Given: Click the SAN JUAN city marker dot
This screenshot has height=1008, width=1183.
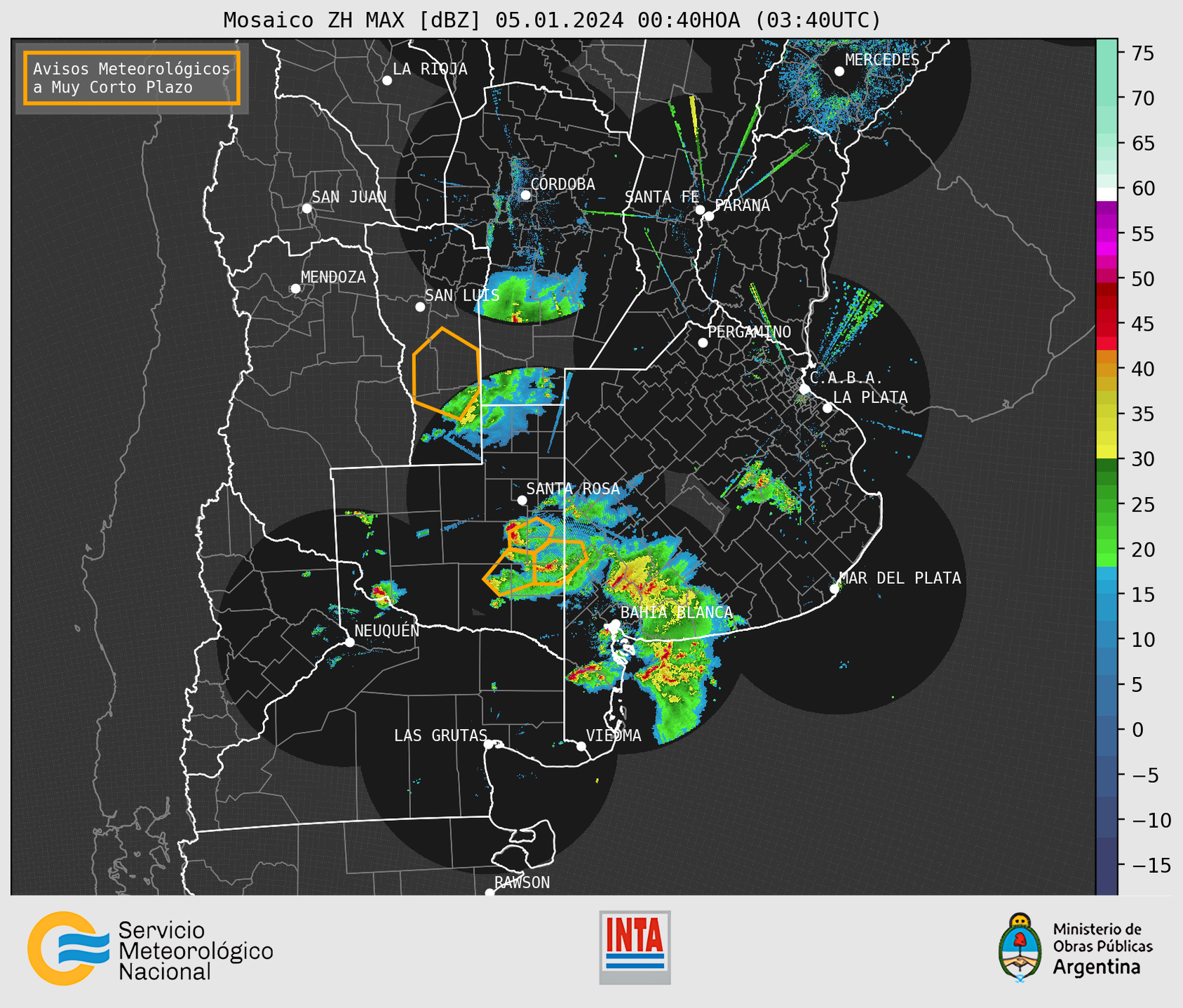Looking at the screenshot, I should pos(306,208).
